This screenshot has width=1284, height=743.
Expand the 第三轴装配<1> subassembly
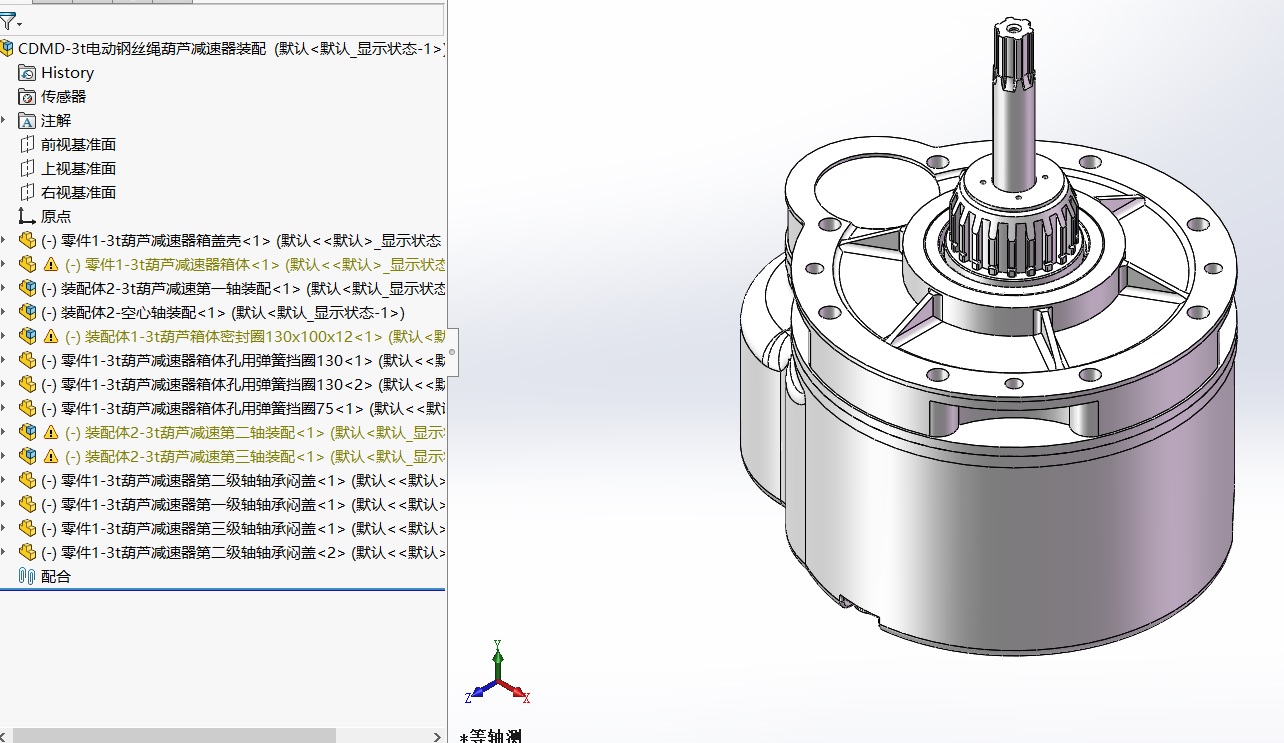4,456
